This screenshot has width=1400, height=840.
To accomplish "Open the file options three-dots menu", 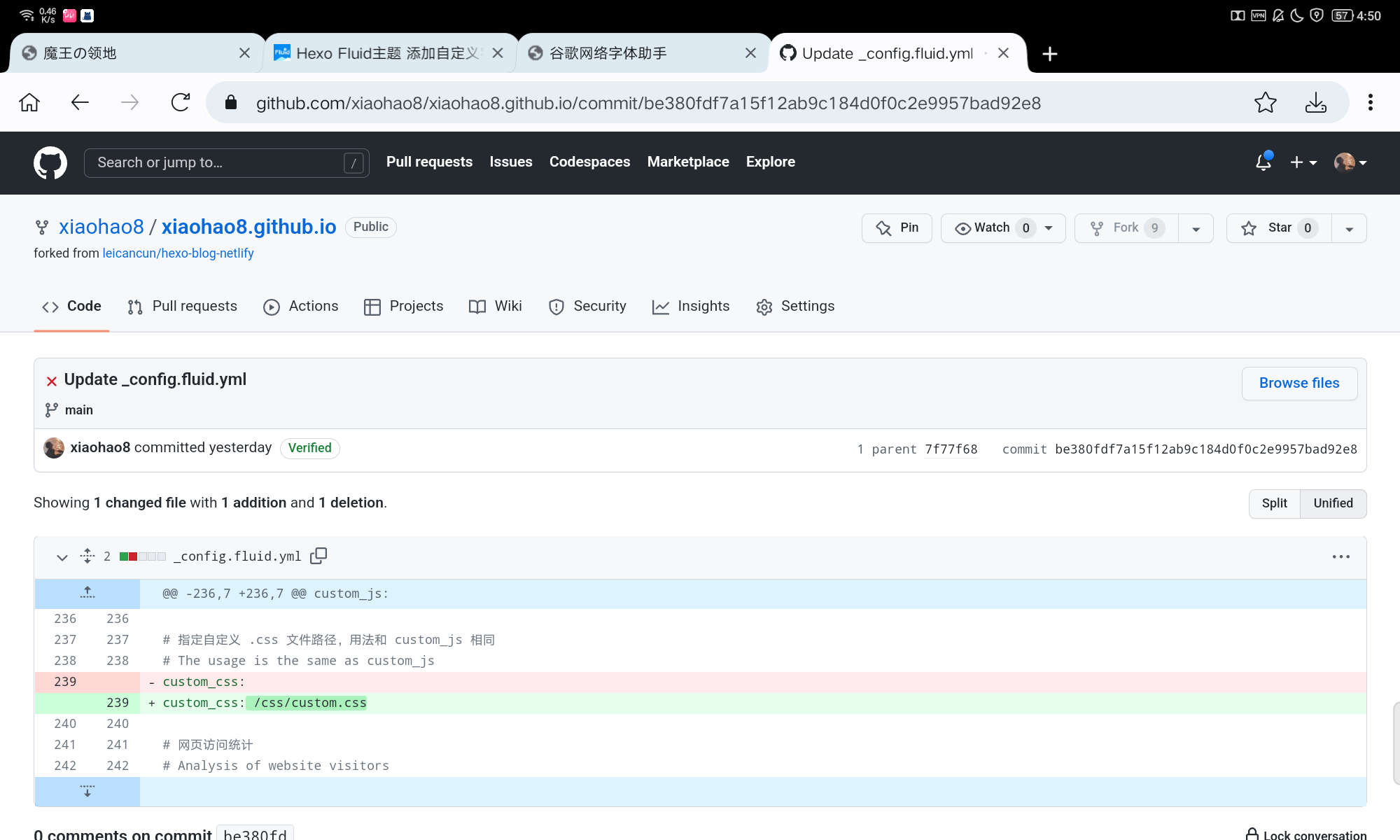I will coord(1340,556).
